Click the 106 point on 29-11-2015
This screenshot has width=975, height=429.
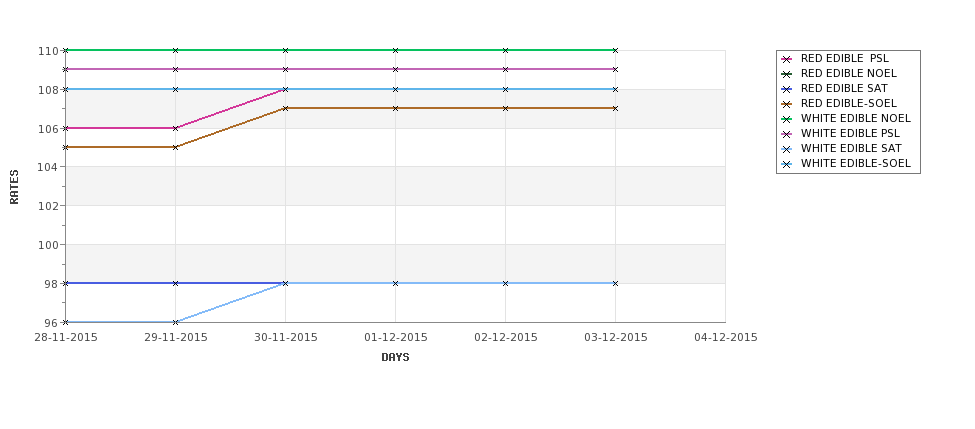(175, 128)
